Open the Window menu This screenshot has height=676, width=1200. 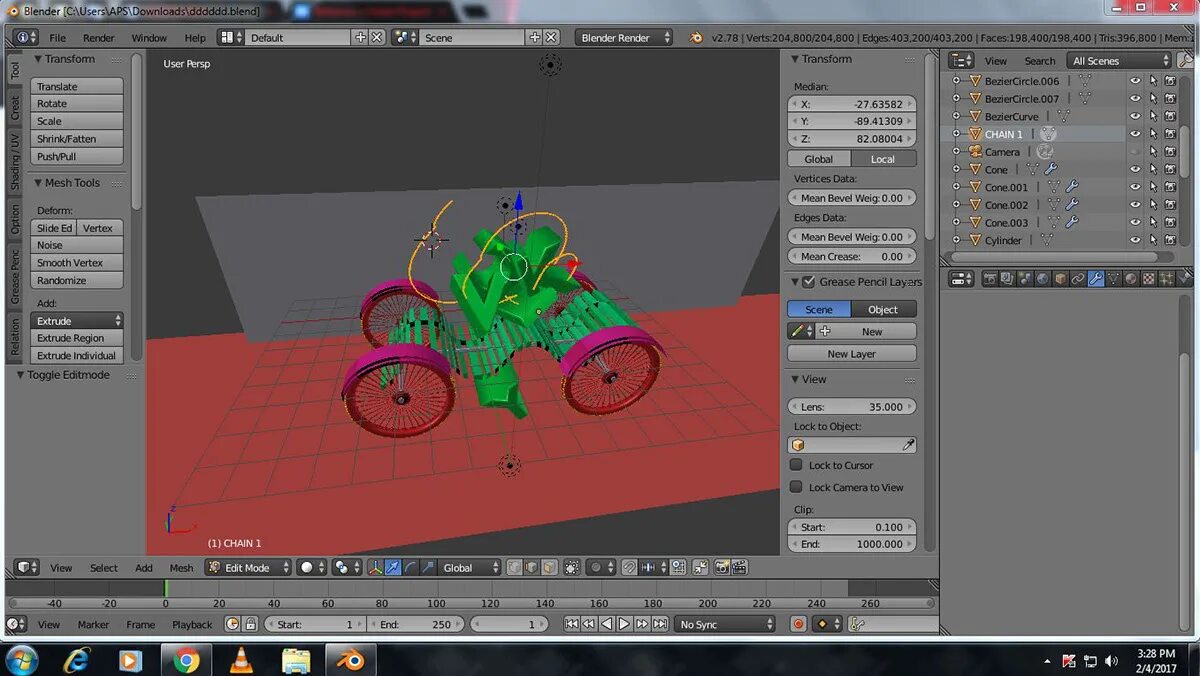149,38
